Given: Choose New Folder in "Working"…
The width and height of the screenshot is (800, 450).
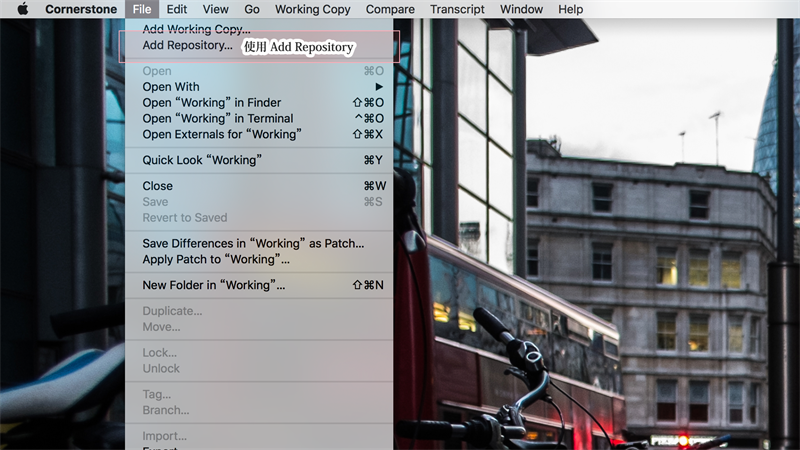Looking at the screenshot, I should pyautogui.click(x=214, y=285).
